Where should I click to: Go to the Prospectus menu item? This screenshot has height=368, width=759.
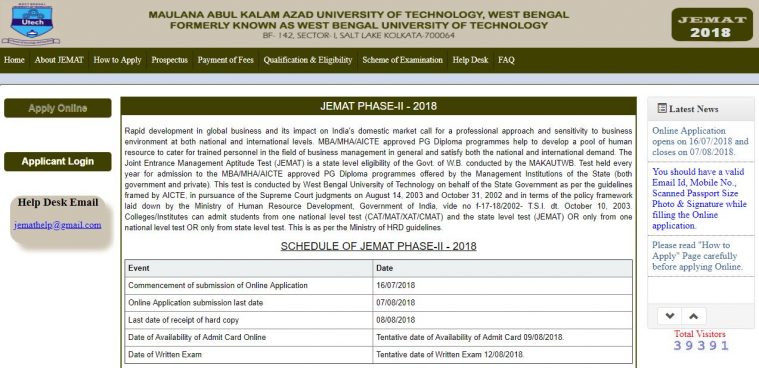169,60
